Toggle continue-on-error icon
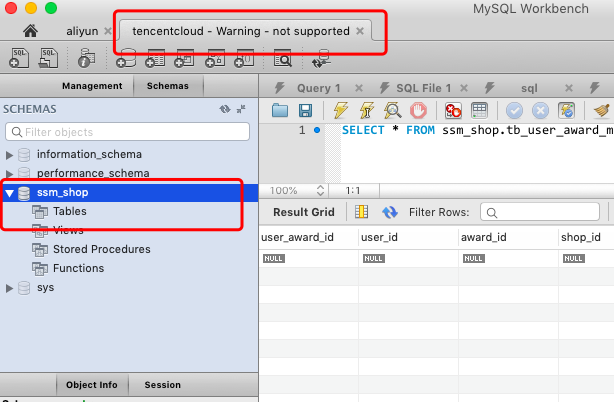The width and height of the screenshot is (614, 402). pyautogui.click(x=453, y=111)
